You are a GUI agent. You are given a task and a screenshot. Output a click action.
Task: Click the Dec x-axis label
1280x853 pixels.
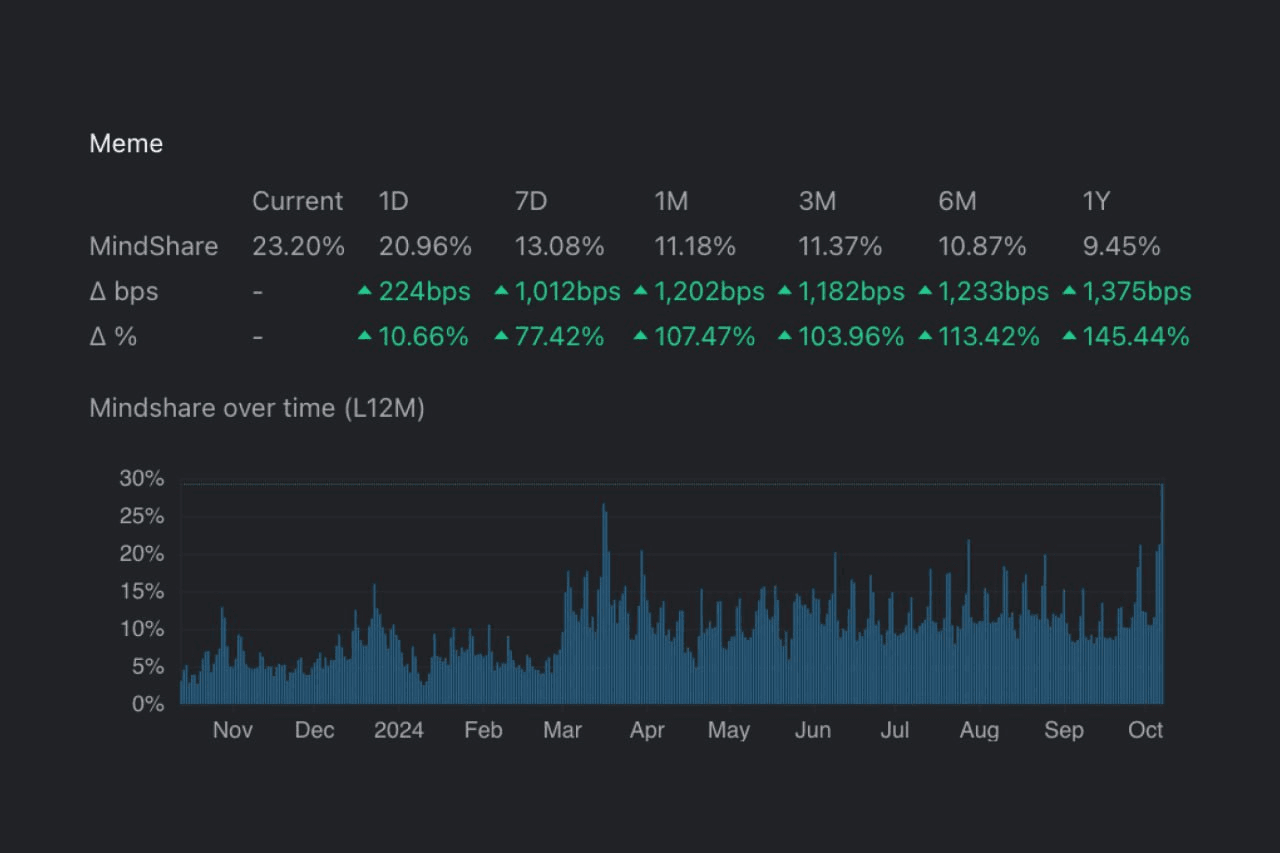tap(314, 730)
